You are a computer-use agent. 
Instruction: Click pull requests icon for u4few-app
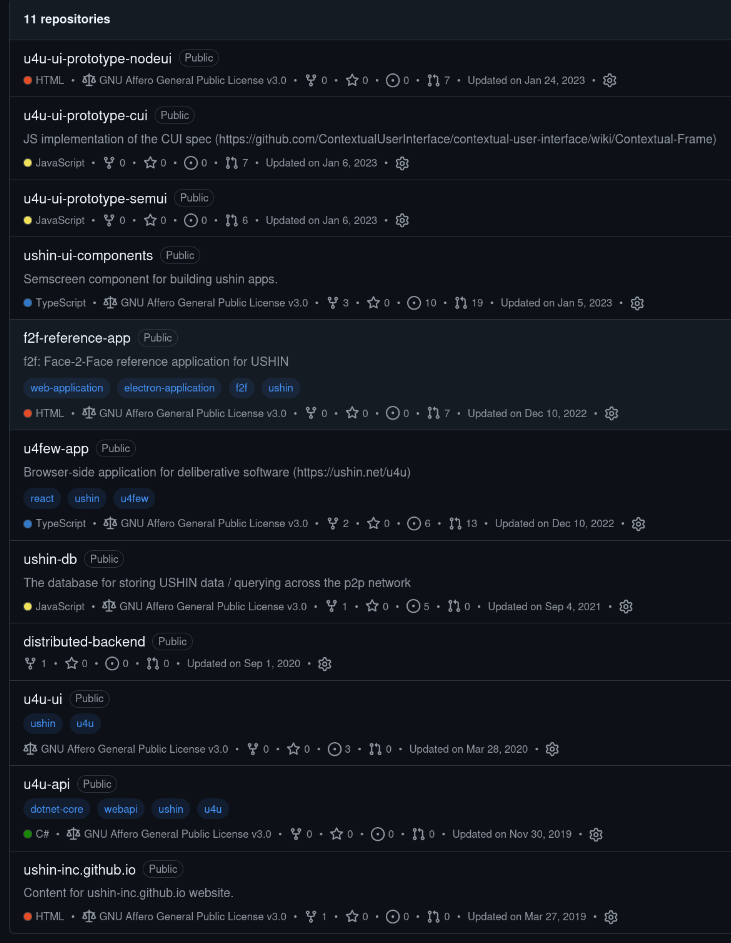click(x=456, y=523)
